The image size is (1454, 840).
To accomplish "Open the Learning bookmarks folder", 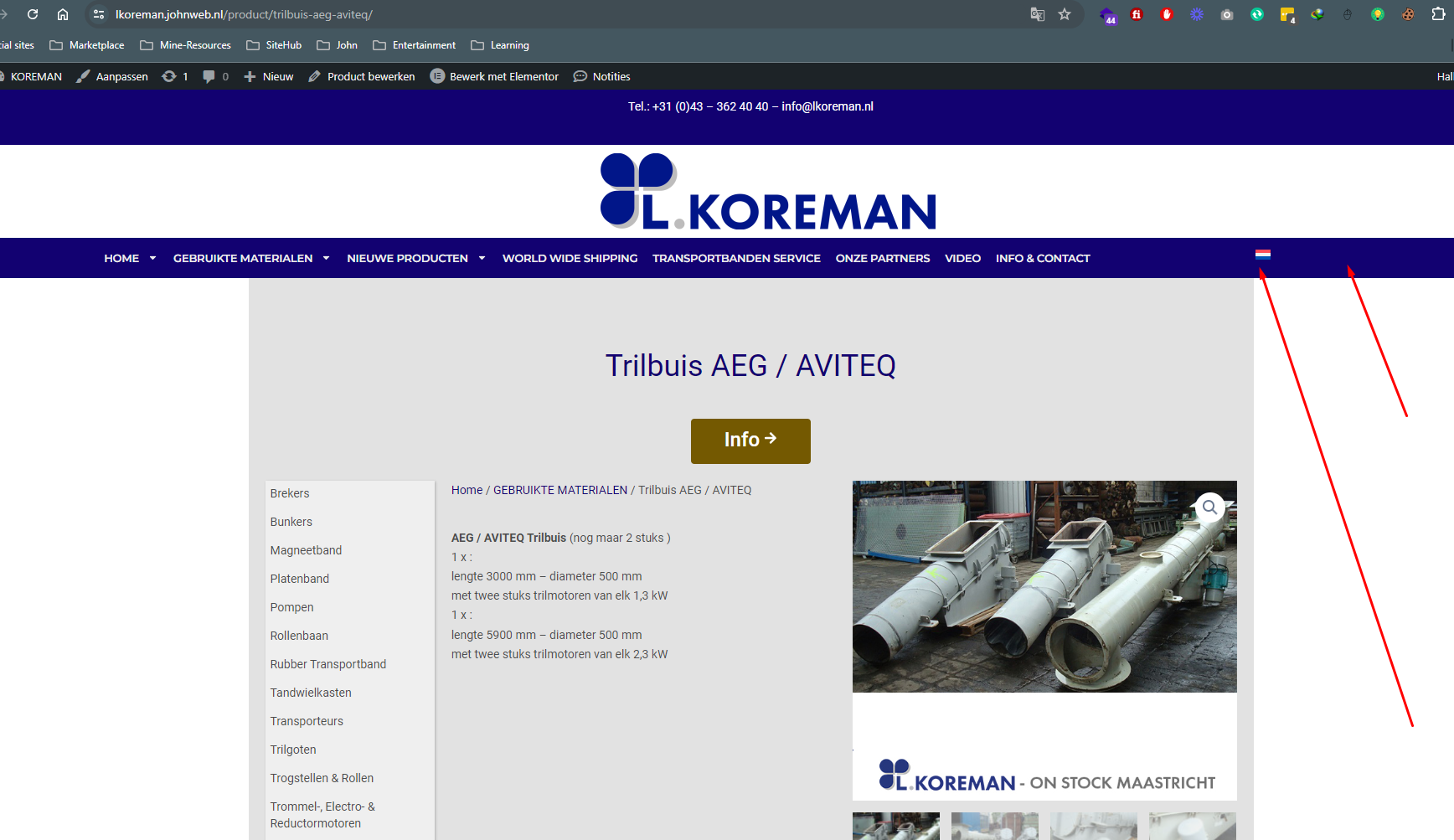I will point(500,45).
